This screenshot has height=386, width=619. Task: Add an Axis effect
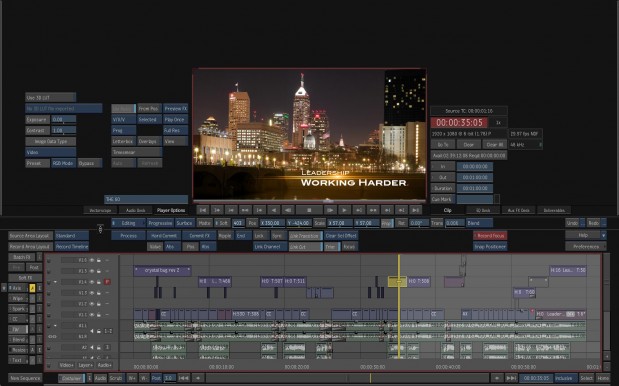[18, 288]
